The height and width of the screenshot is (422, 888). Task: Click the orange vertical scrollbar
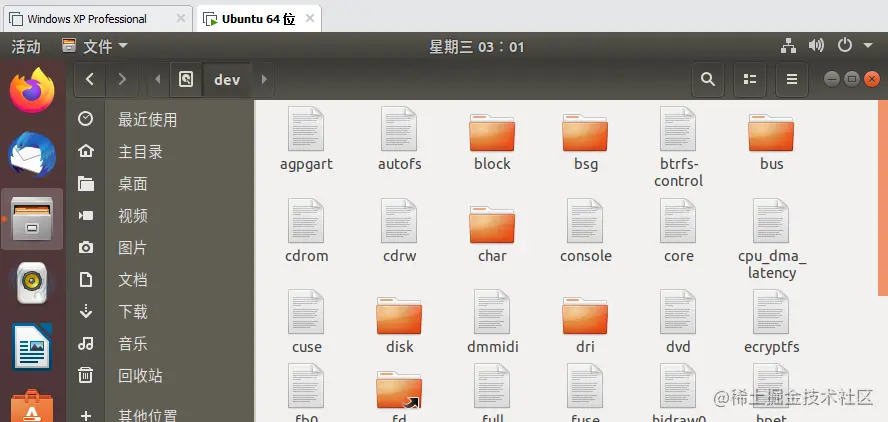coord(883,198)
